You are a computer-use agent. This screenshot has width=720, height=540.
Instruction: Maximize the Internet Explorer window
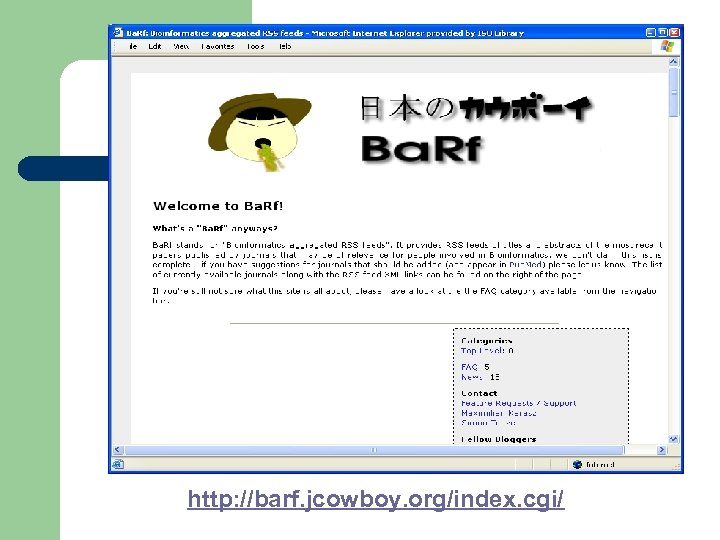tap(663, 33)
